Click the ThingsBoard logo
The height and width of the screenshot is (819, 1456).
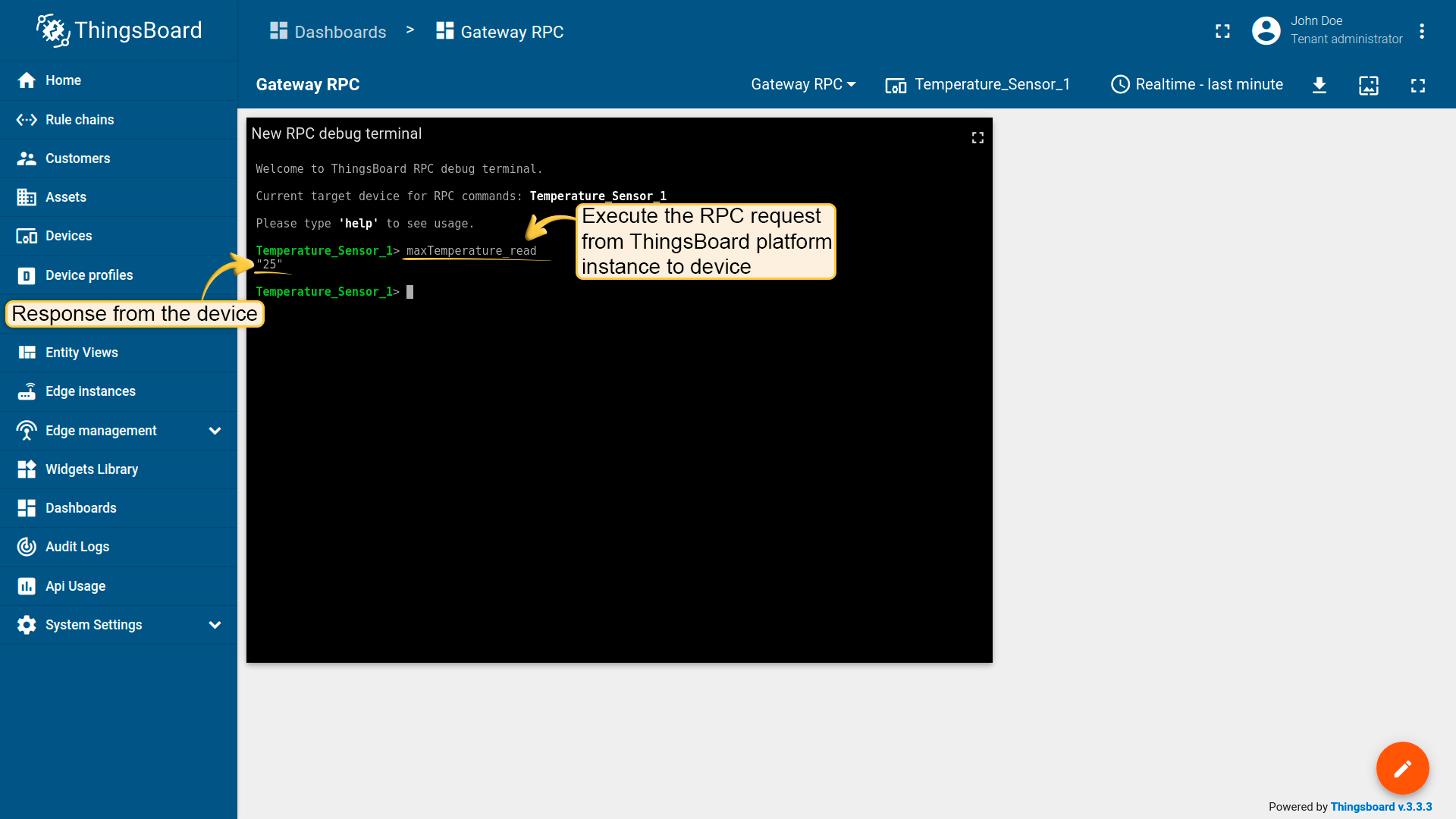click(119, 30)
